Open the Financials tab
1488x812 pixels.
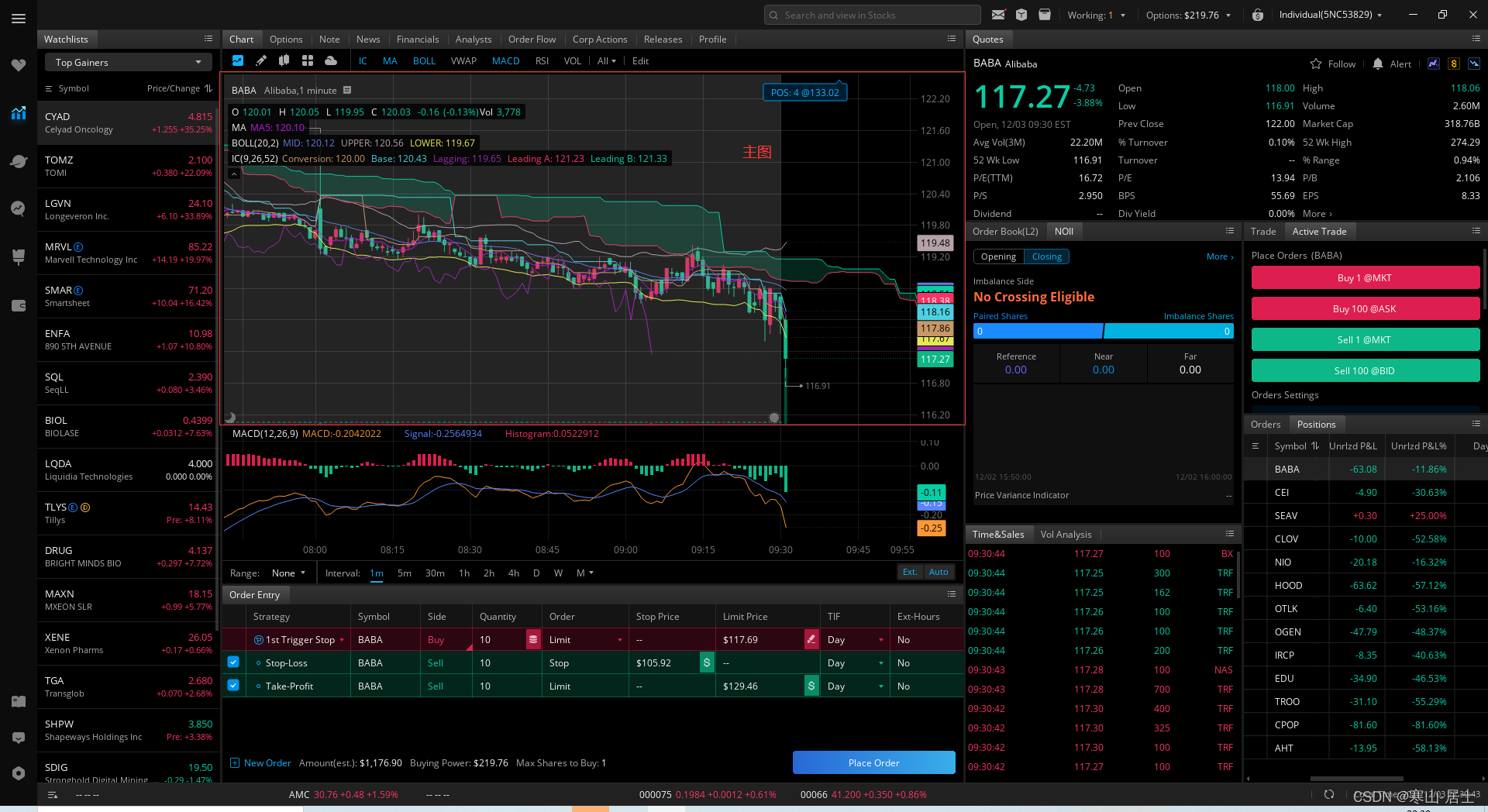point(418,40)
